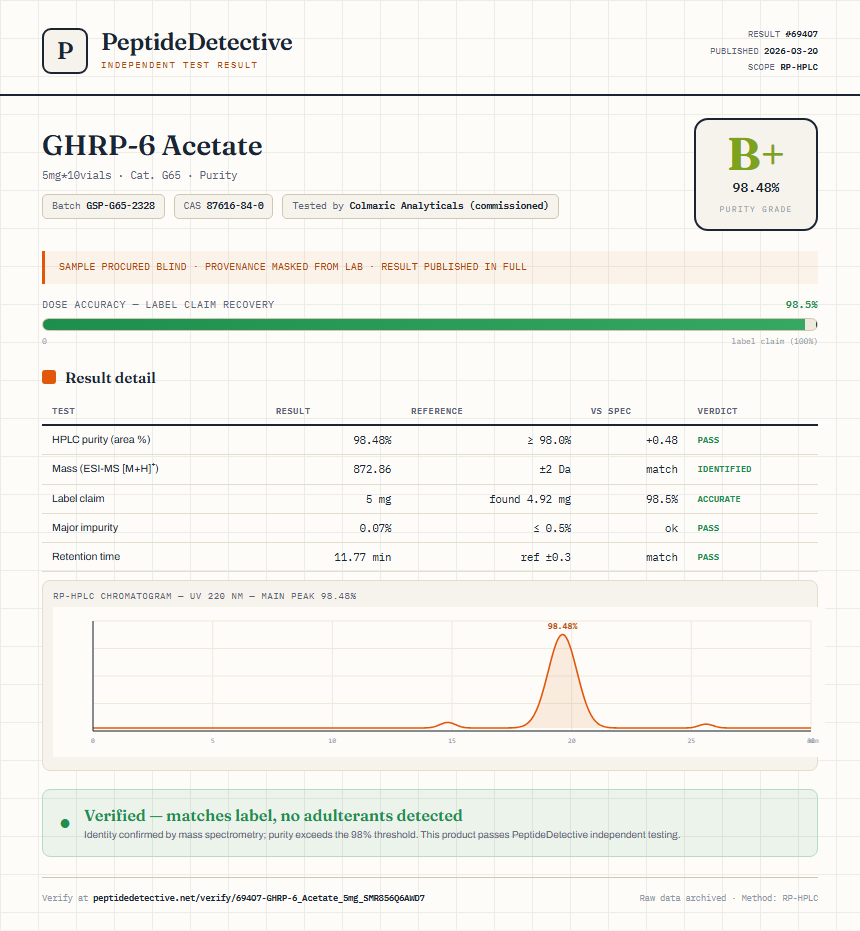The image size is (860, 931).
Task: Click the HPLC purity (area %) row label
Action: point(101,439)
